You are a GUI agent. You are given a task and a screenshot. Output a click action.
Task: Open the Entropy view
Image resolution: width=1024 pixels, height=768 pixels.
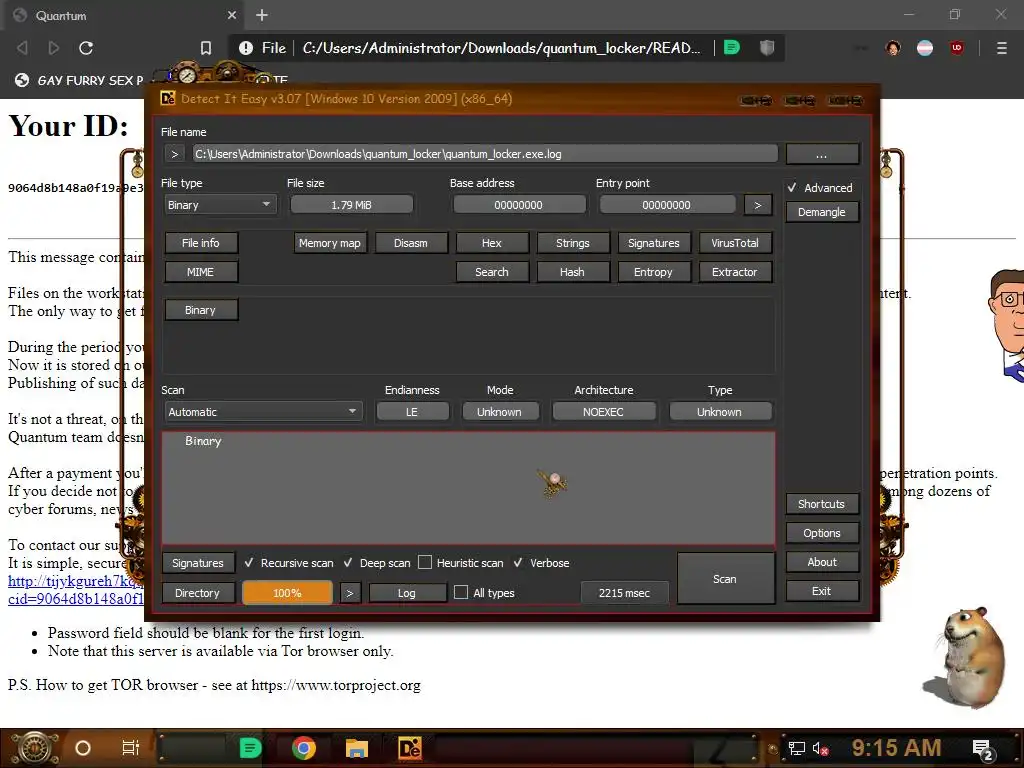pyautogui.click(x=654, y=272)
